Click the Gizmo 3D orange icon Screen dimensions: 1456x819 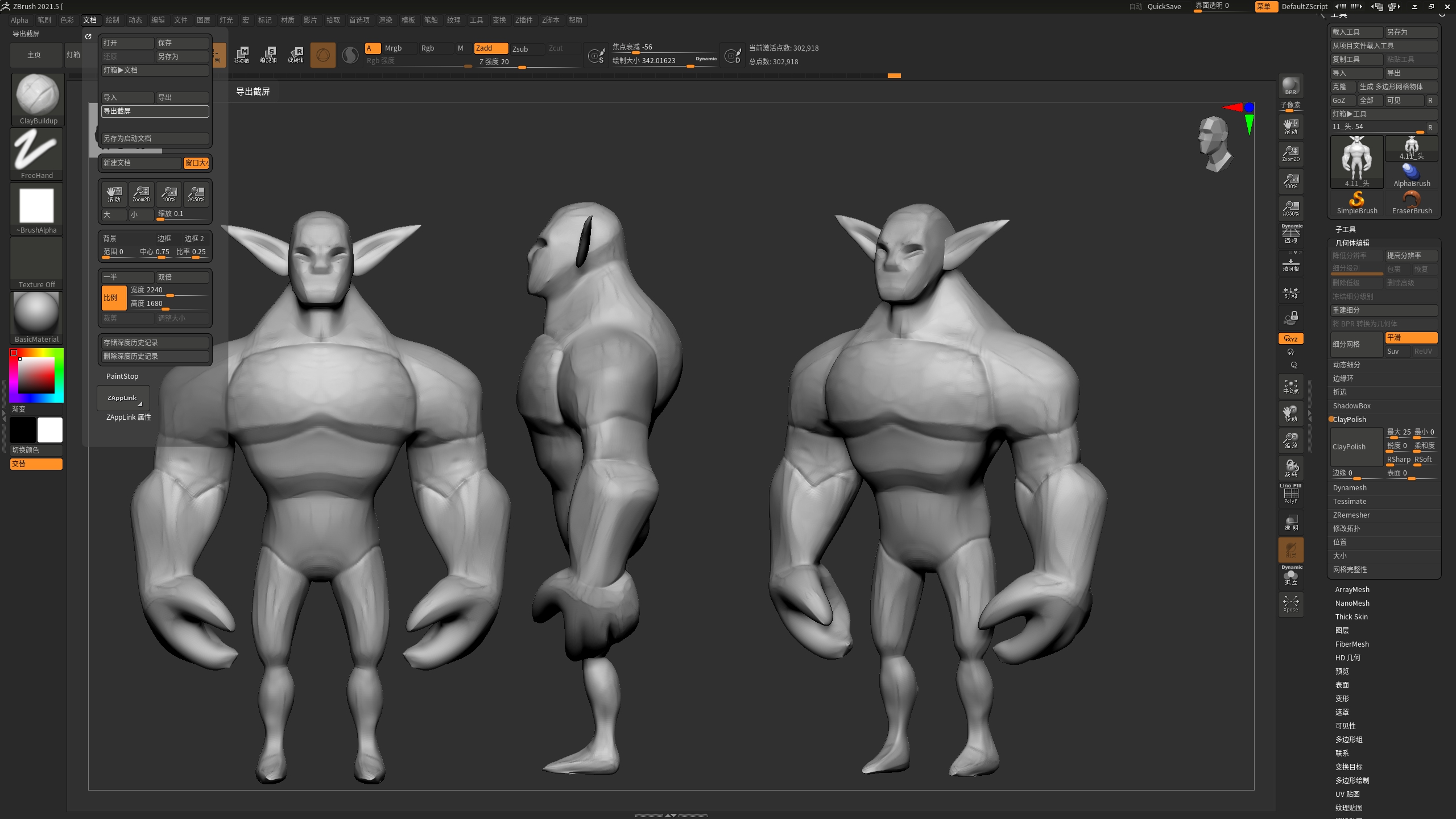click(323, 55)
